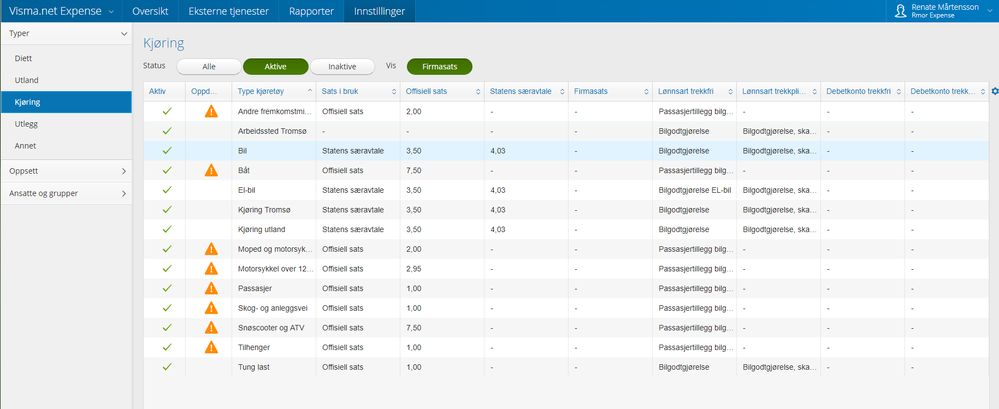The width and height of the screenshot is (999, 409).
Task: Open the Rapporter tab
Action: click(x=311, y=11)
